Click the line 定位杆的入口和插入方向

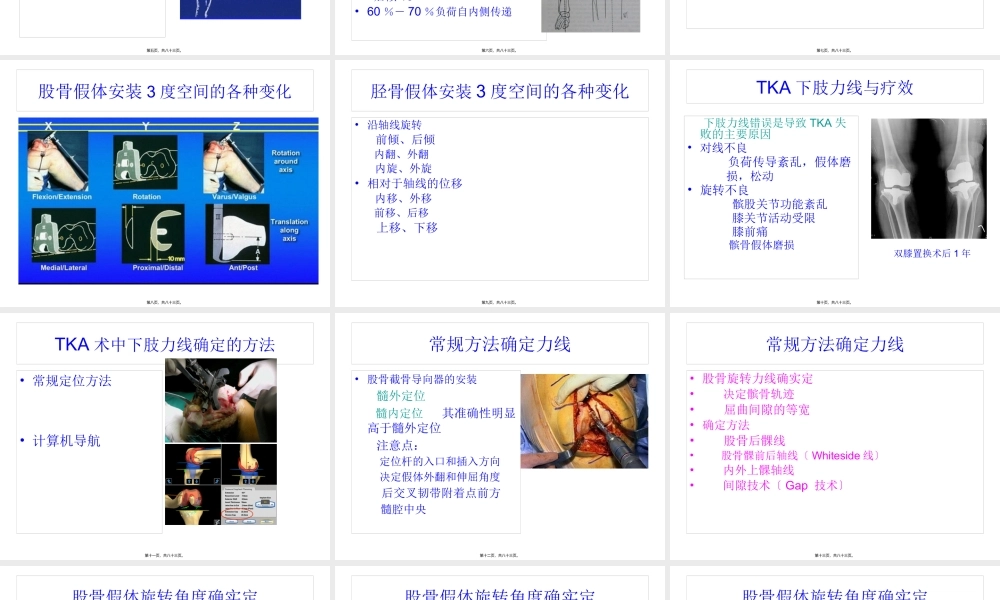[x=439, y=462]
